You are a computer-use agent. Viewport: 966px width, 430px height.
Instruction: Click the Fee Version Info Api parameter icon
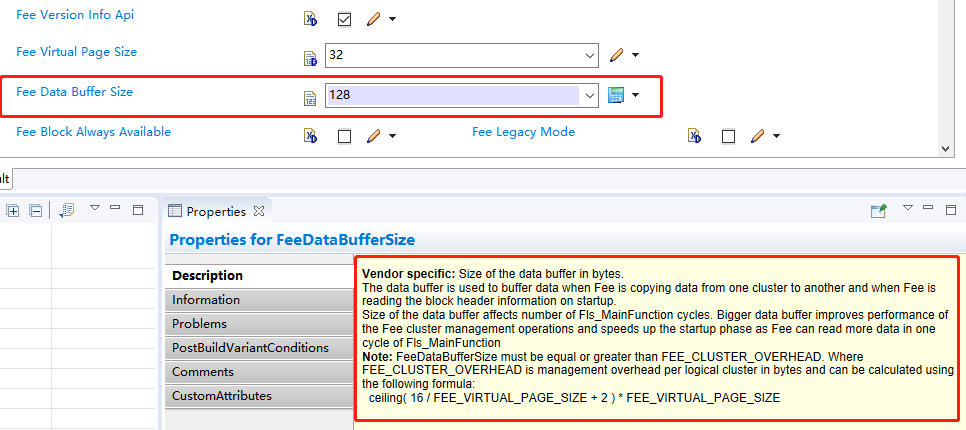(310, 20)
